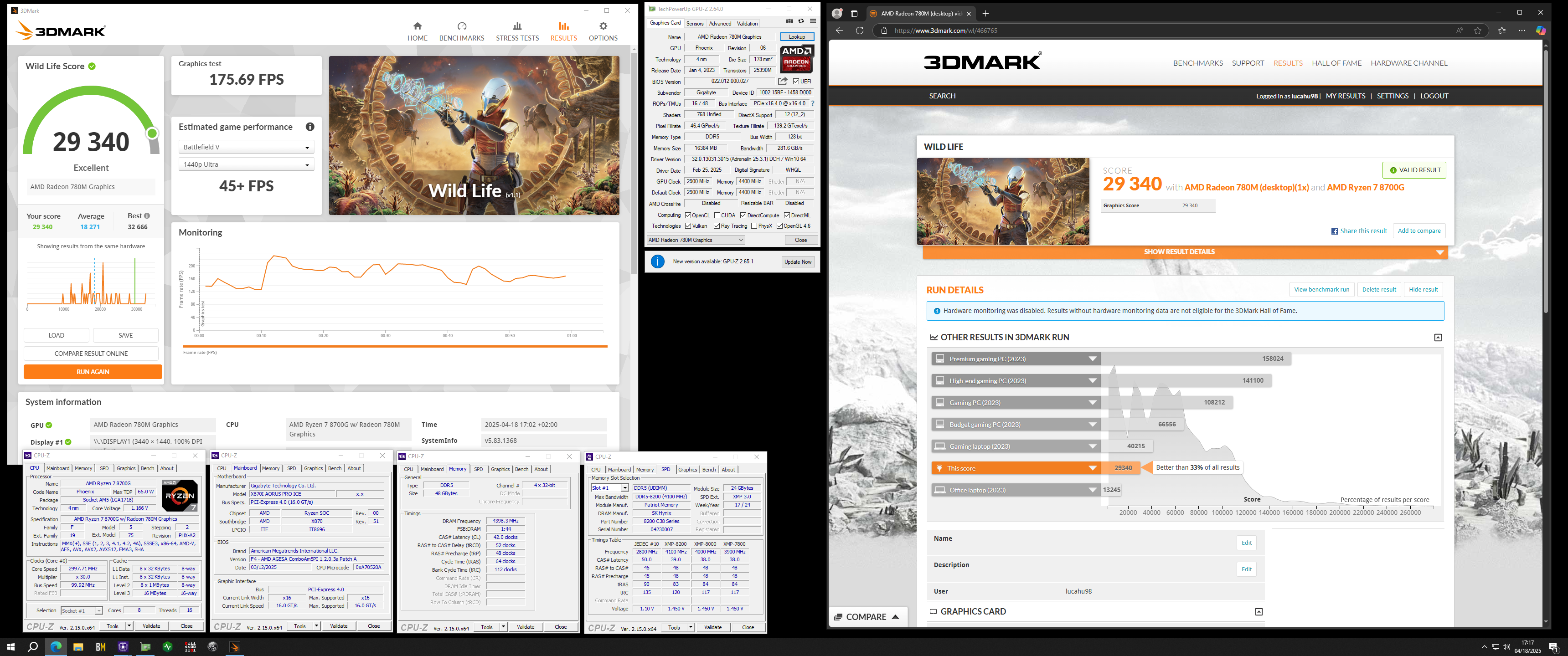Open Copilot in the Edge toolbar

(1541, 31)
